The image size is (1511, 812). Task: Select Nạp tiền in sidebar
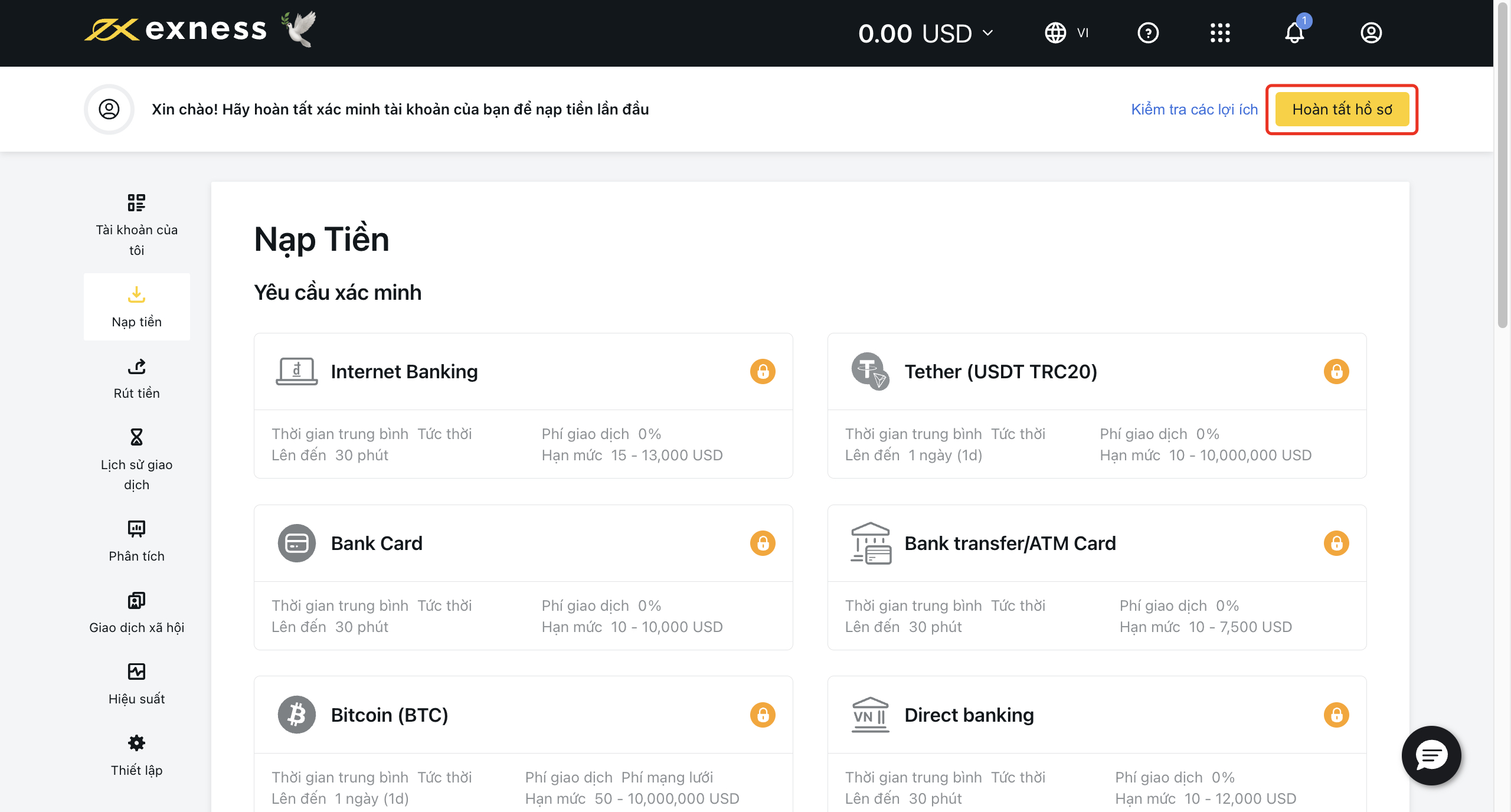pyautogui.click(x=137, y=307)
